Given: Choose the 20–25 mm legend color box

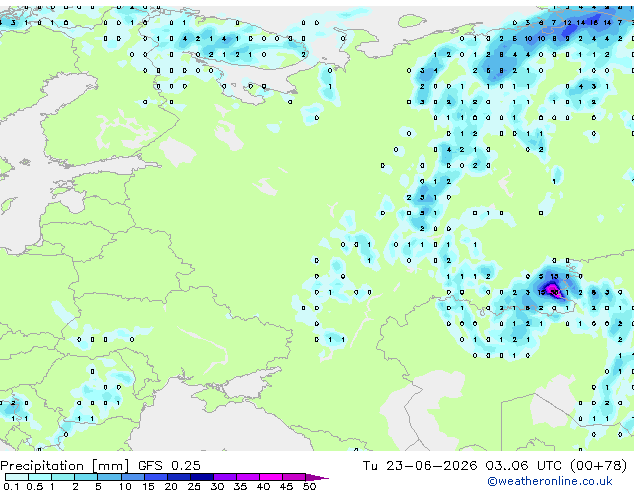Looking at the screenshot, I should [x=179, y=477].
